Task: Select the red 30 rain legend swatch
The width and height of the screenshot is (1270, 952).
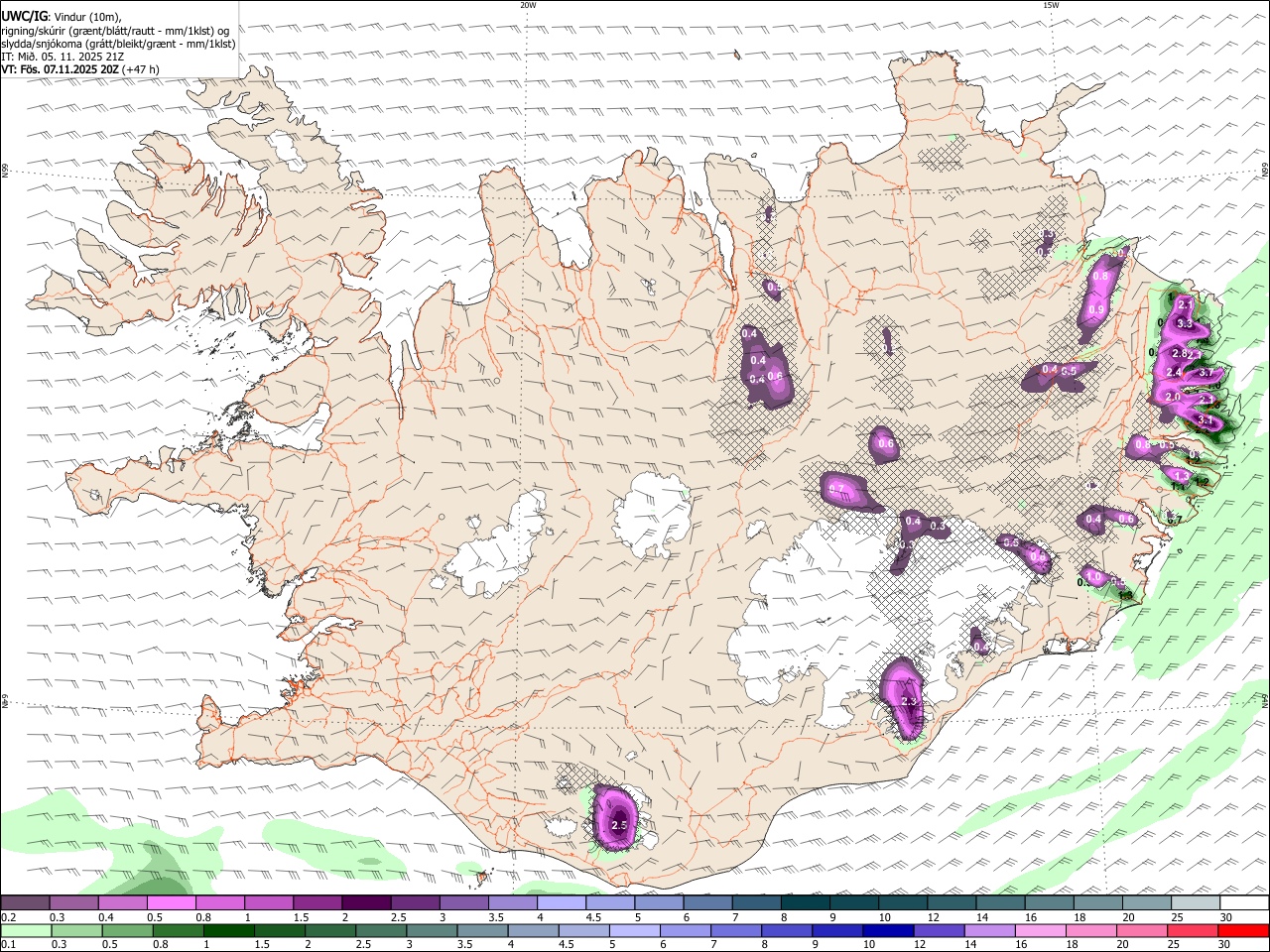Action: point(1243,931)
